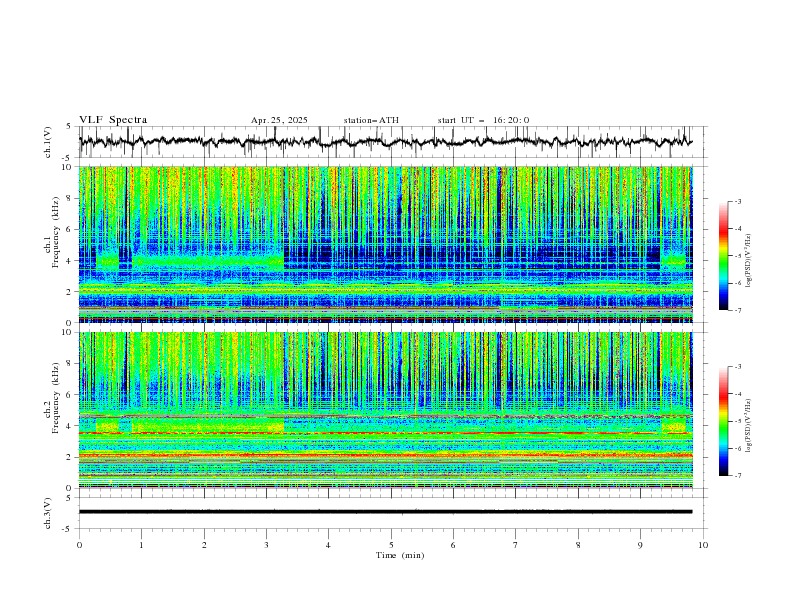This screenshot has height=612, width=792.
Task: Click the "VLF Spectra" title text
Action: coord(113,120)
